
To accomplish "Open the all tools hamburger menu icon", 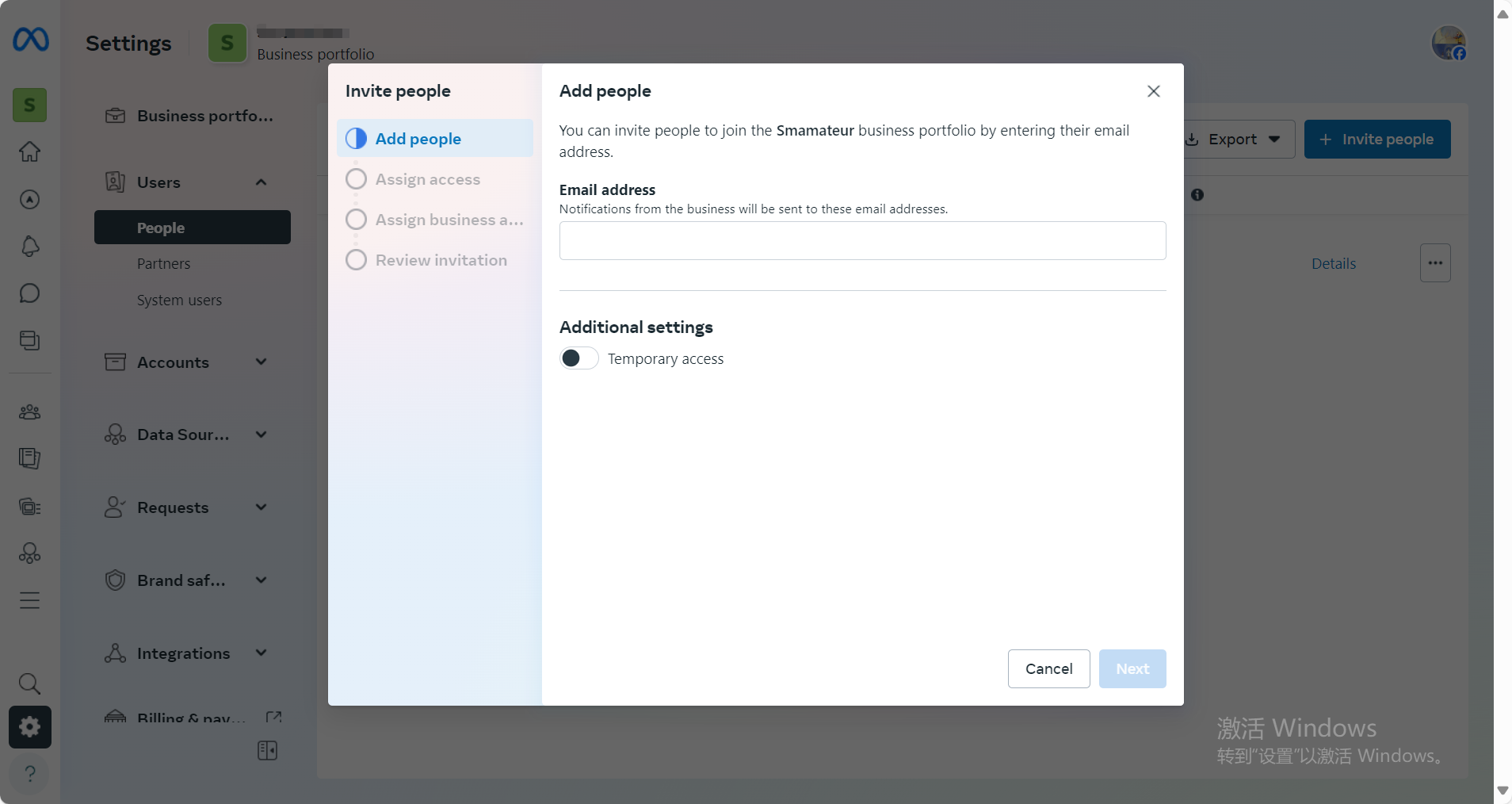I will point(30,600).
